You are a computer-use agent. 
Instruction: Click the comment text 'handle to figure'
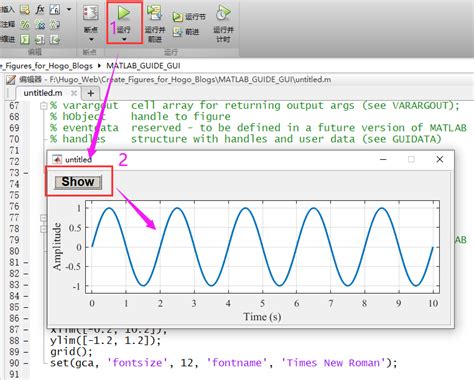coord(181,116)
